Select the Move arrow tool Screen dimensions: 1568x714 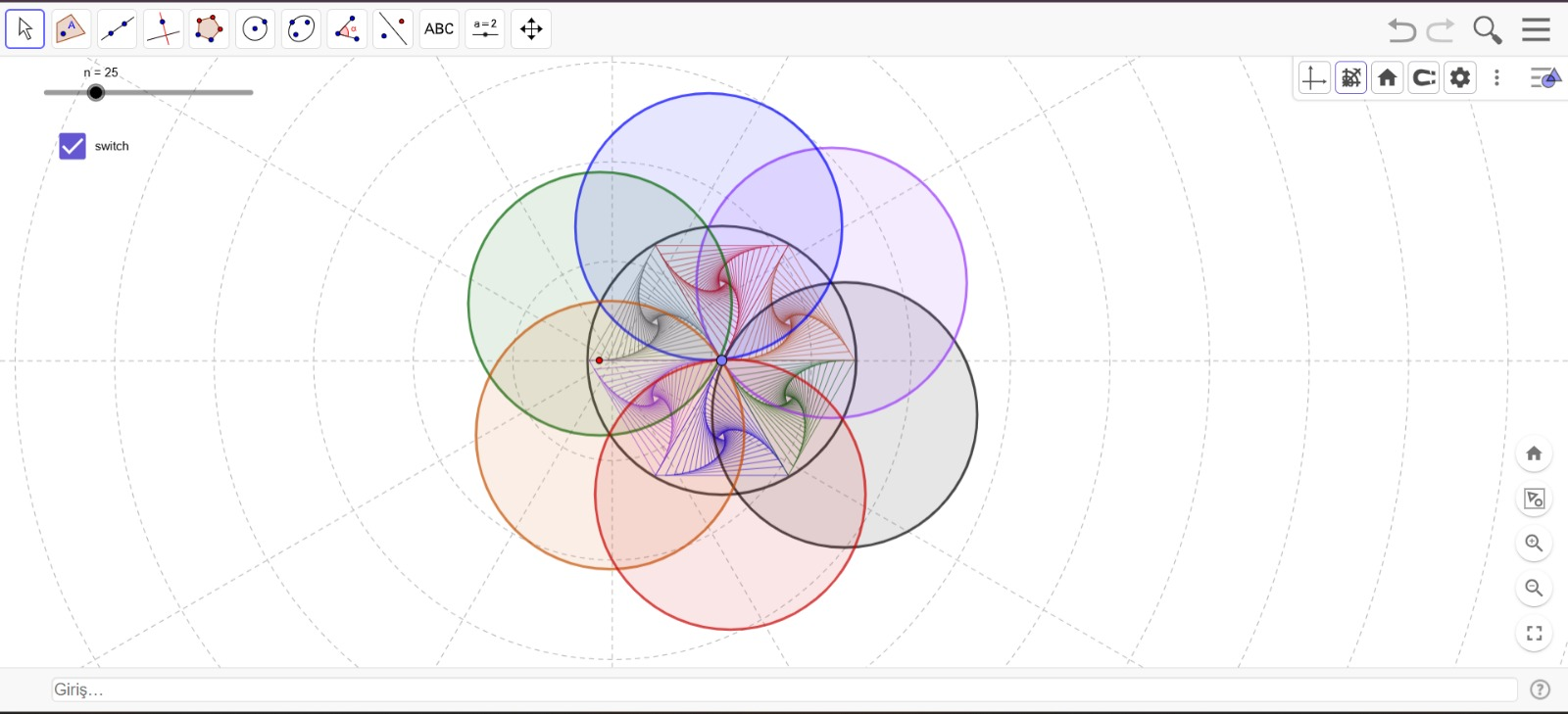click(x=25, y=29)
